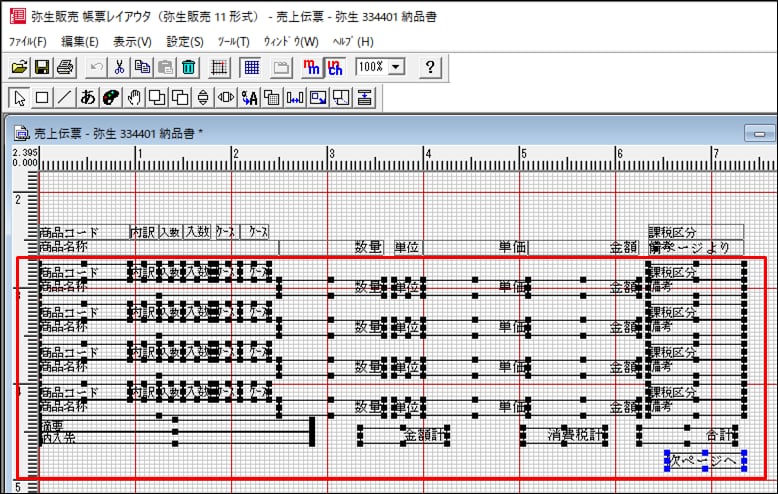Select the arrow pointer tool
778x494 pixels.
(19, 98)
